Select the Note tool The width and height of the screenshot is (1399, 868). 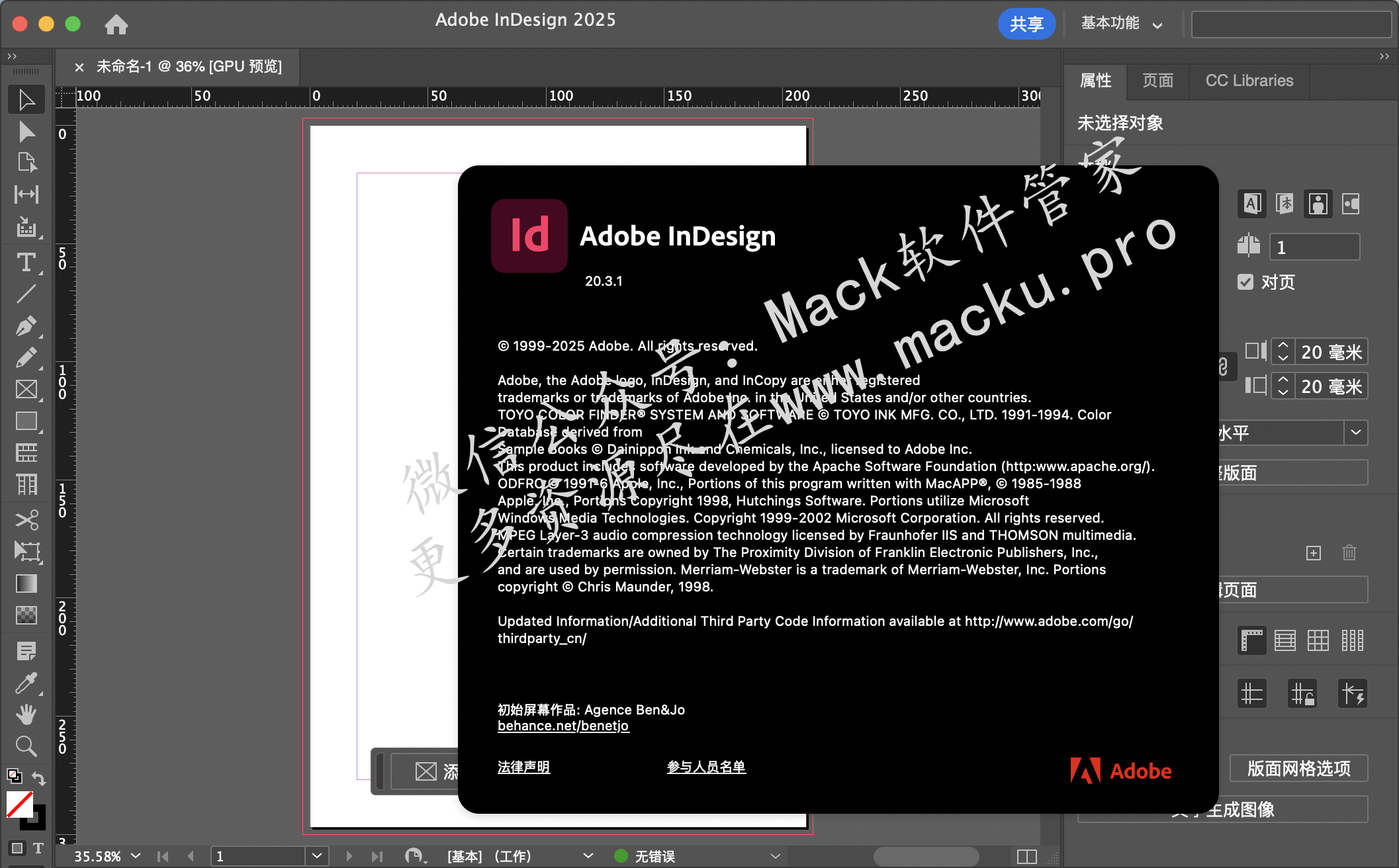26,651
